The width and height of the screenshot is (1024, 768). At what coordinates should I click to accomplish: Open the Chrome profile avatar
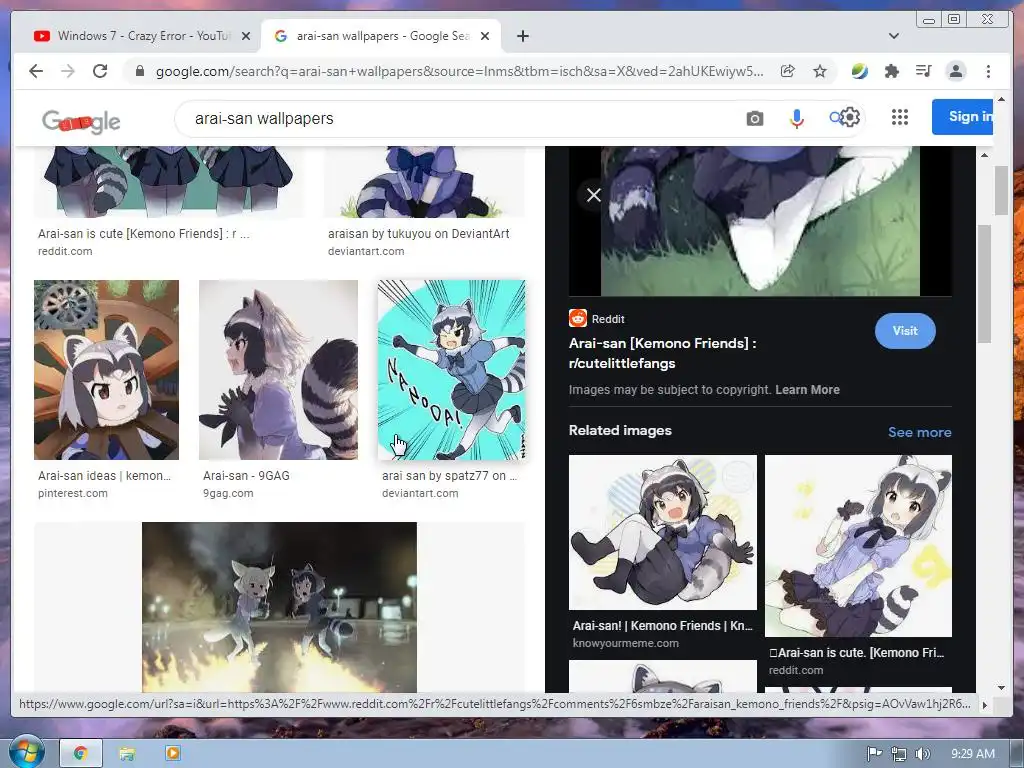pos(956,71)
